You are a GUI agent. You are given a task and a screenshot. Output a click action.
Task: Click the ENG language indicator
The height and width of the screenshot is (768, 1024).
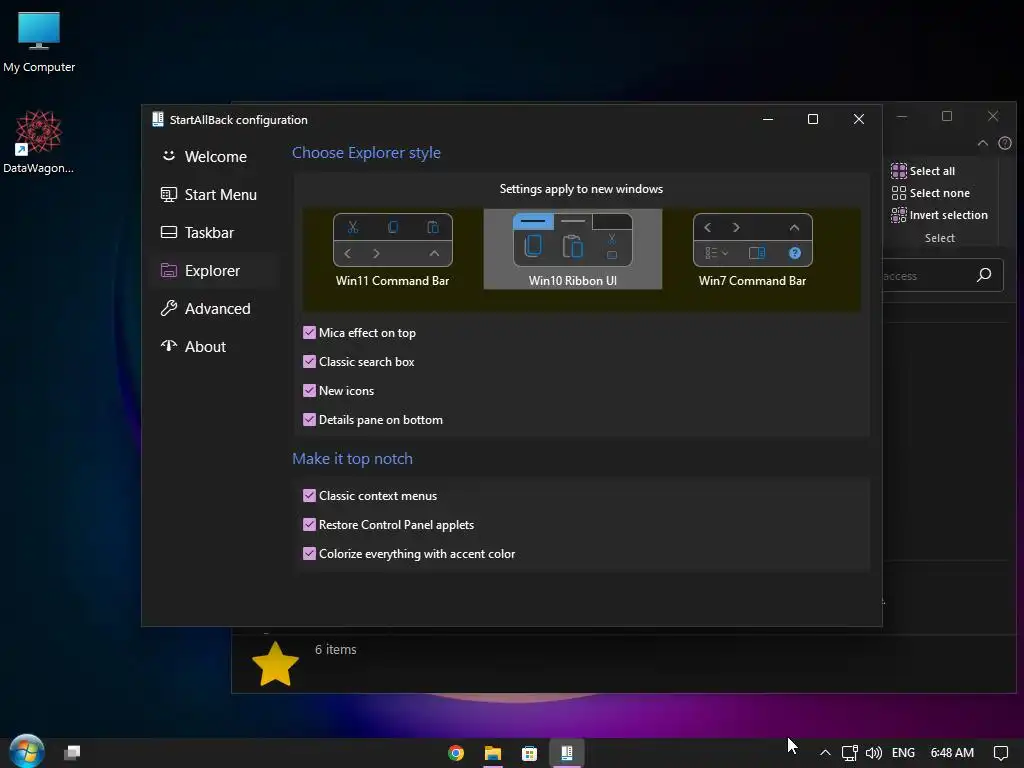click(903, 753)
